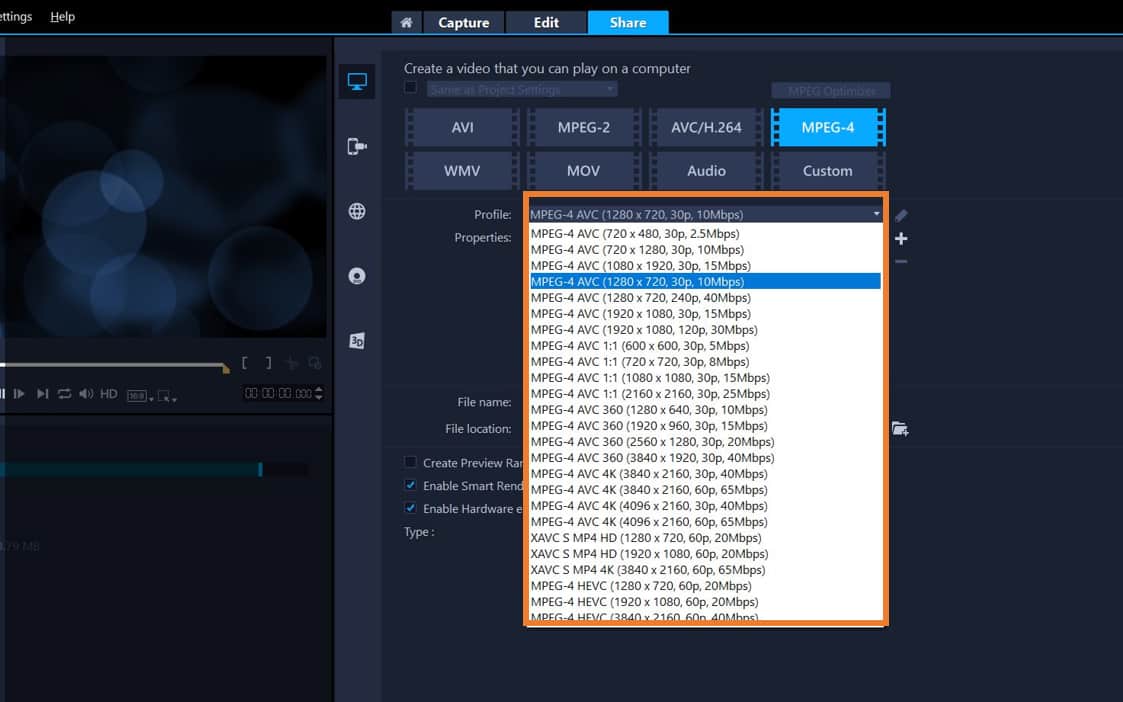Select the AVC/H.264 format button

(705, 127)
